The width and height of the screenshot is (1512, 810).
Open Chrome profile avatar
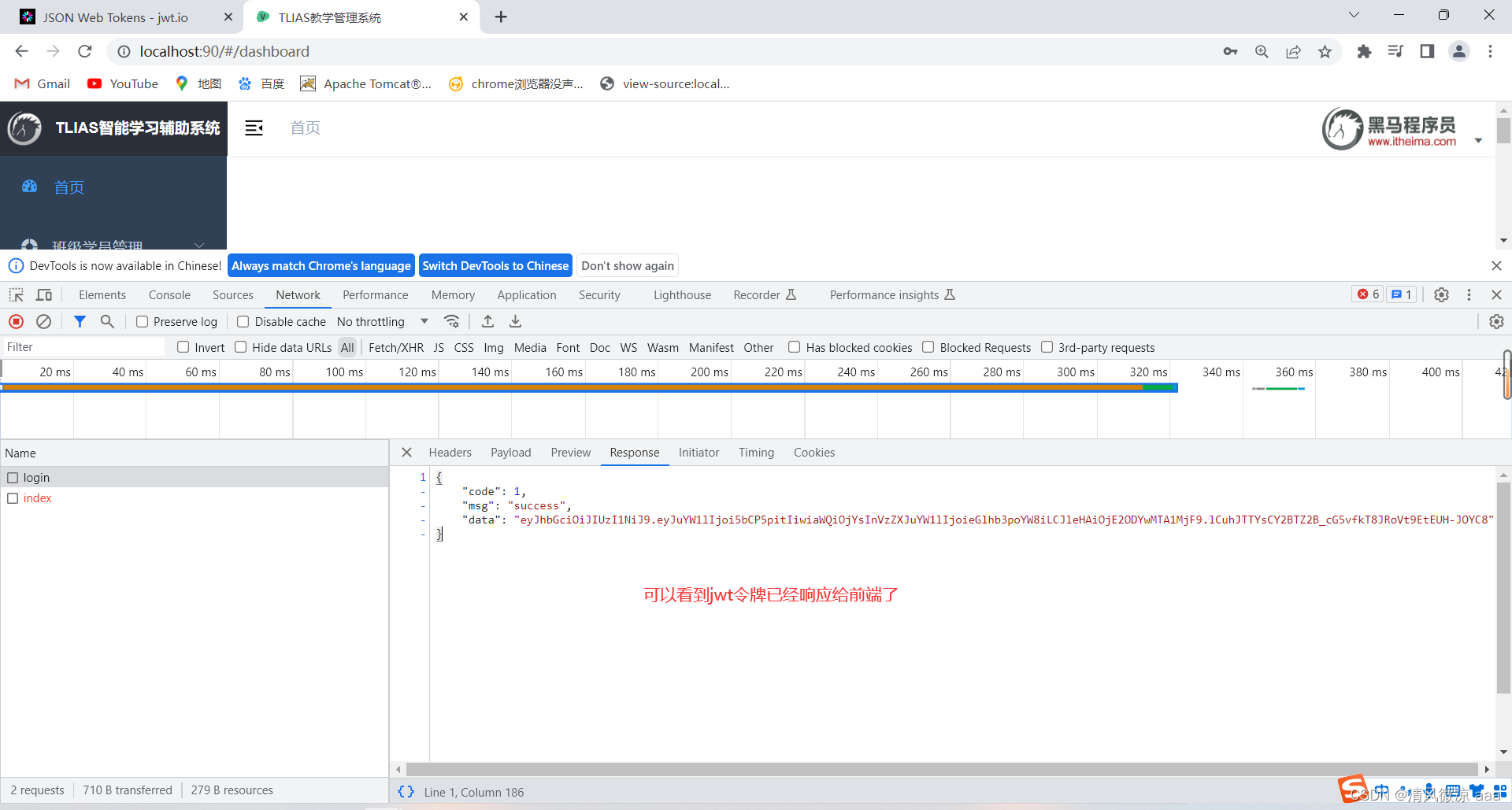pyautogui.click(x=1459, y=51)
